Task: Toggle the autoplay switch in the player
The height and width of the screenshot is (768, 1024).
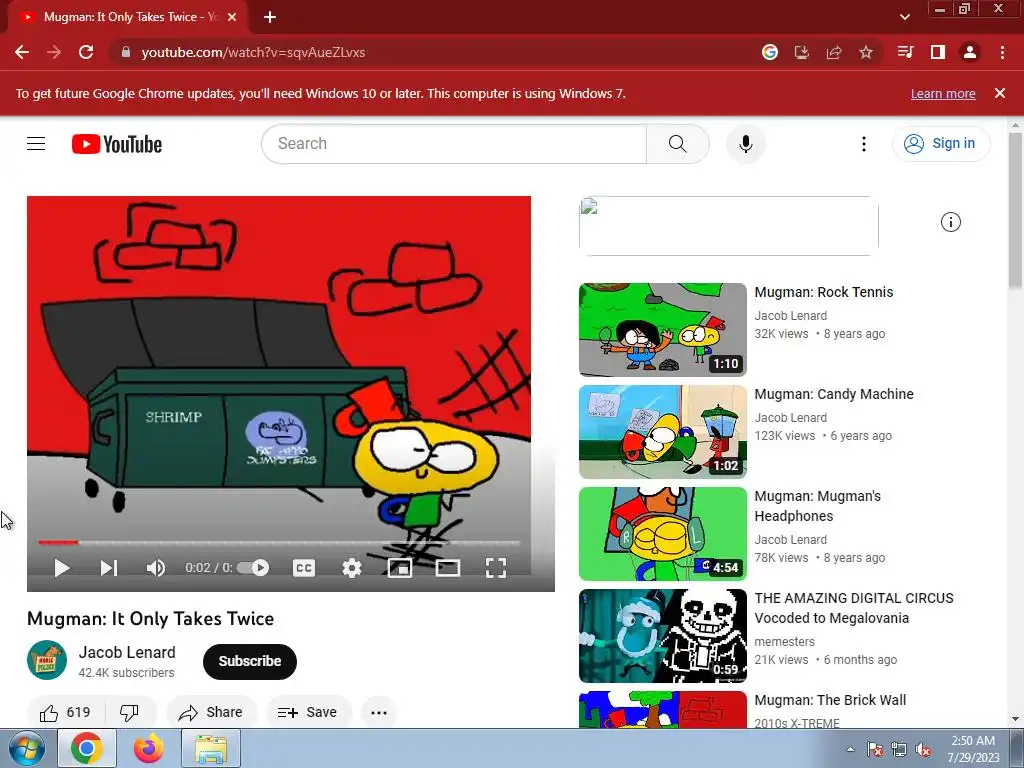Action: [253, 568]
